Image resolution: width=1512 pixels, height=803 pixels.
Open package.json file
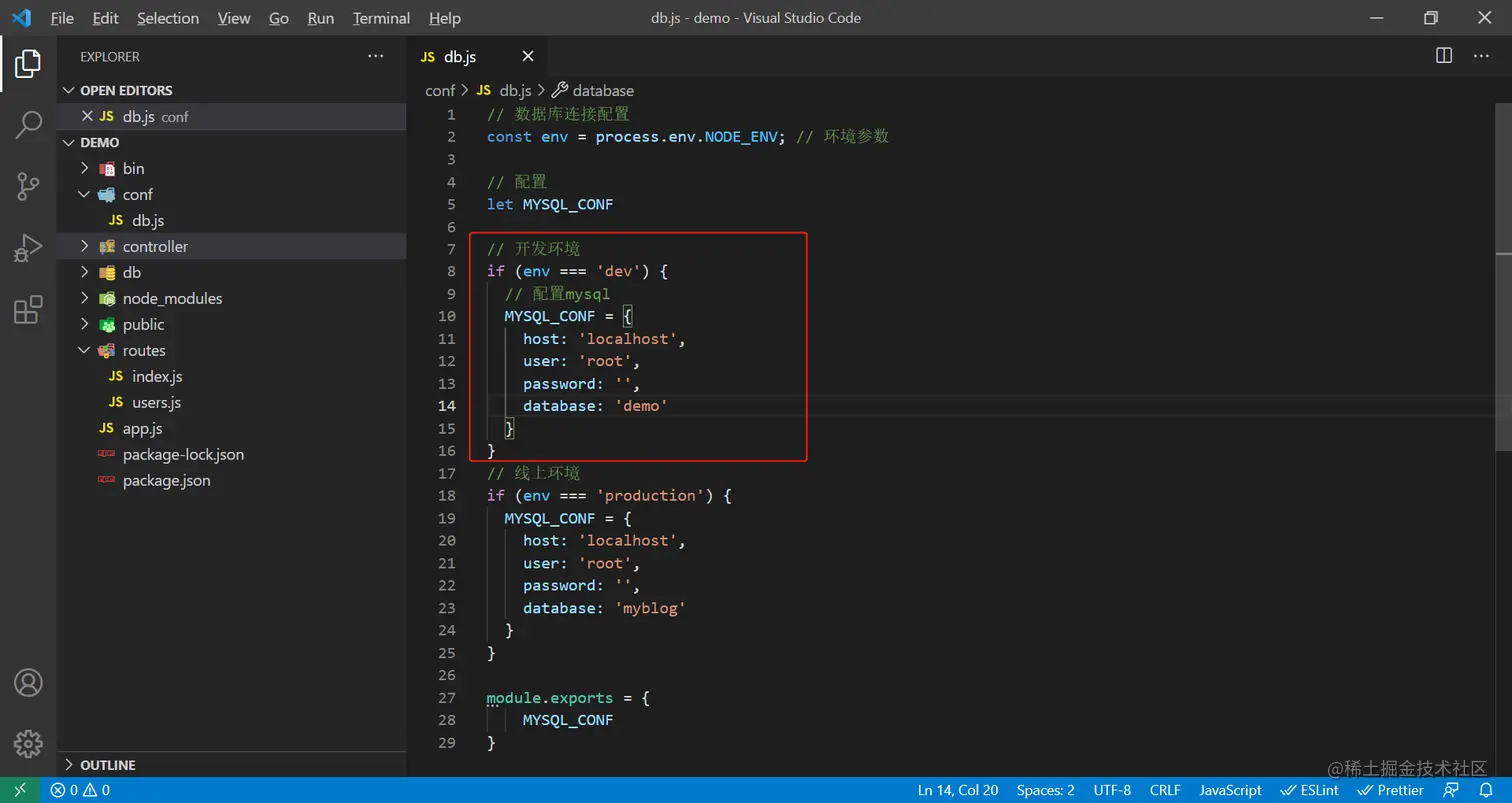tap(232, 480)
